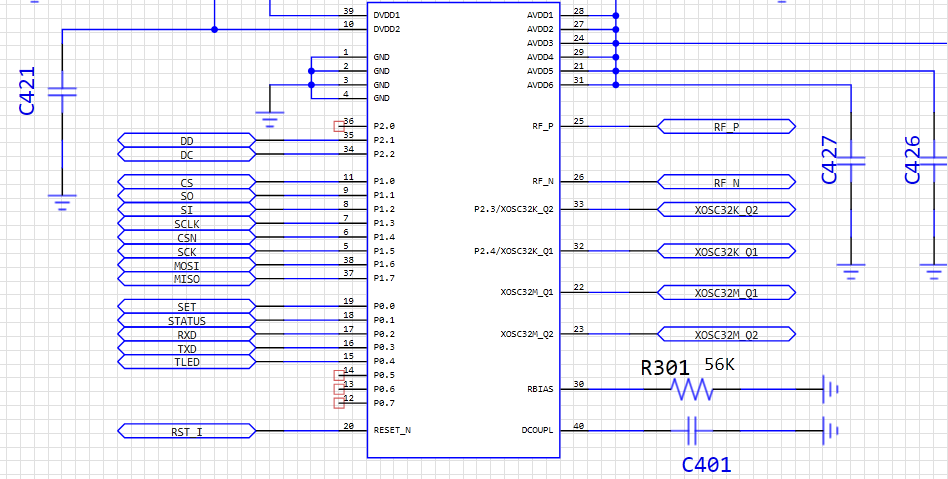Select the TLED net port
948x479 pixels.
click(x=187, y=362)
